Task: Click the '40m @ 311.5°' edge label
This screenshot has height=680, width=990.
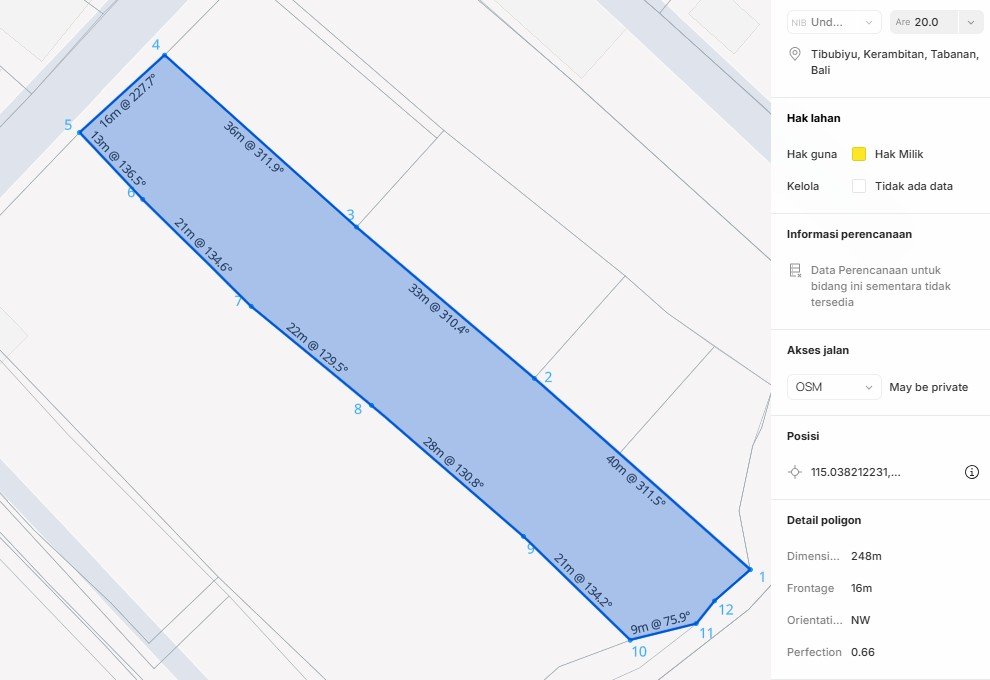Action: pos(636,481)
